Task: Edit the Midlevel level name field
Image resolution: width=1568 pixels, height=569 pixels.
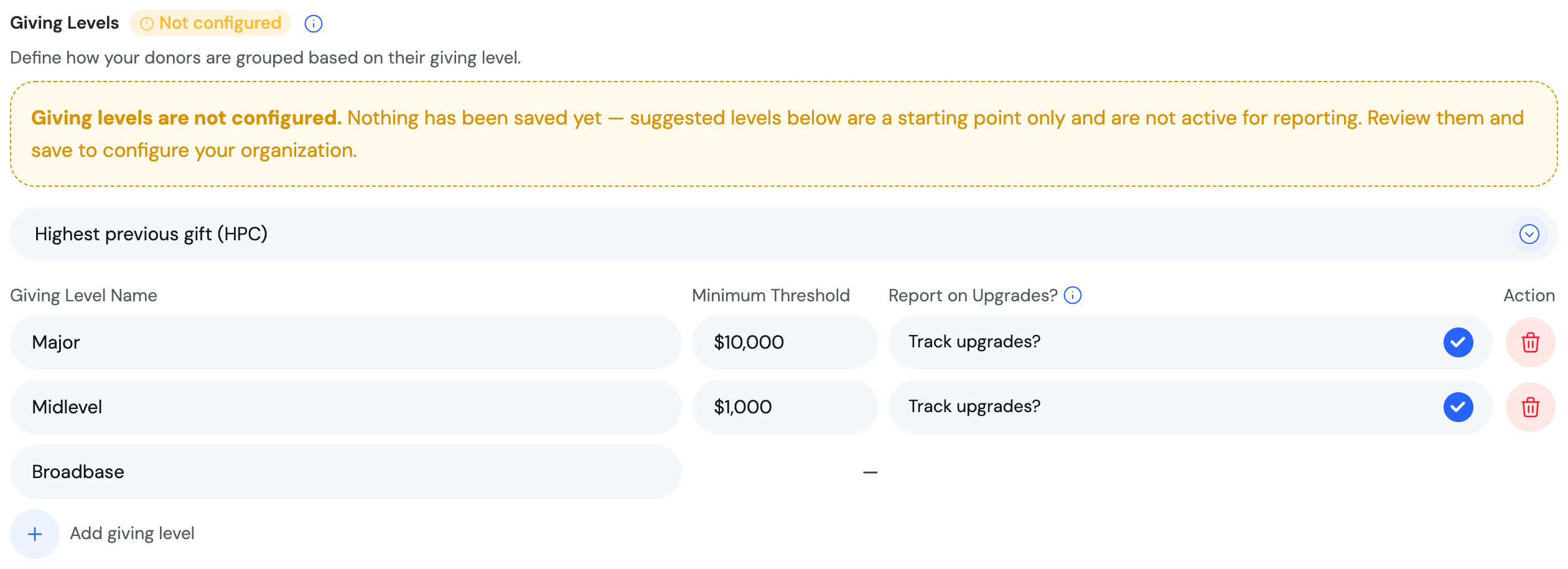Action: (x=346, y=407)
